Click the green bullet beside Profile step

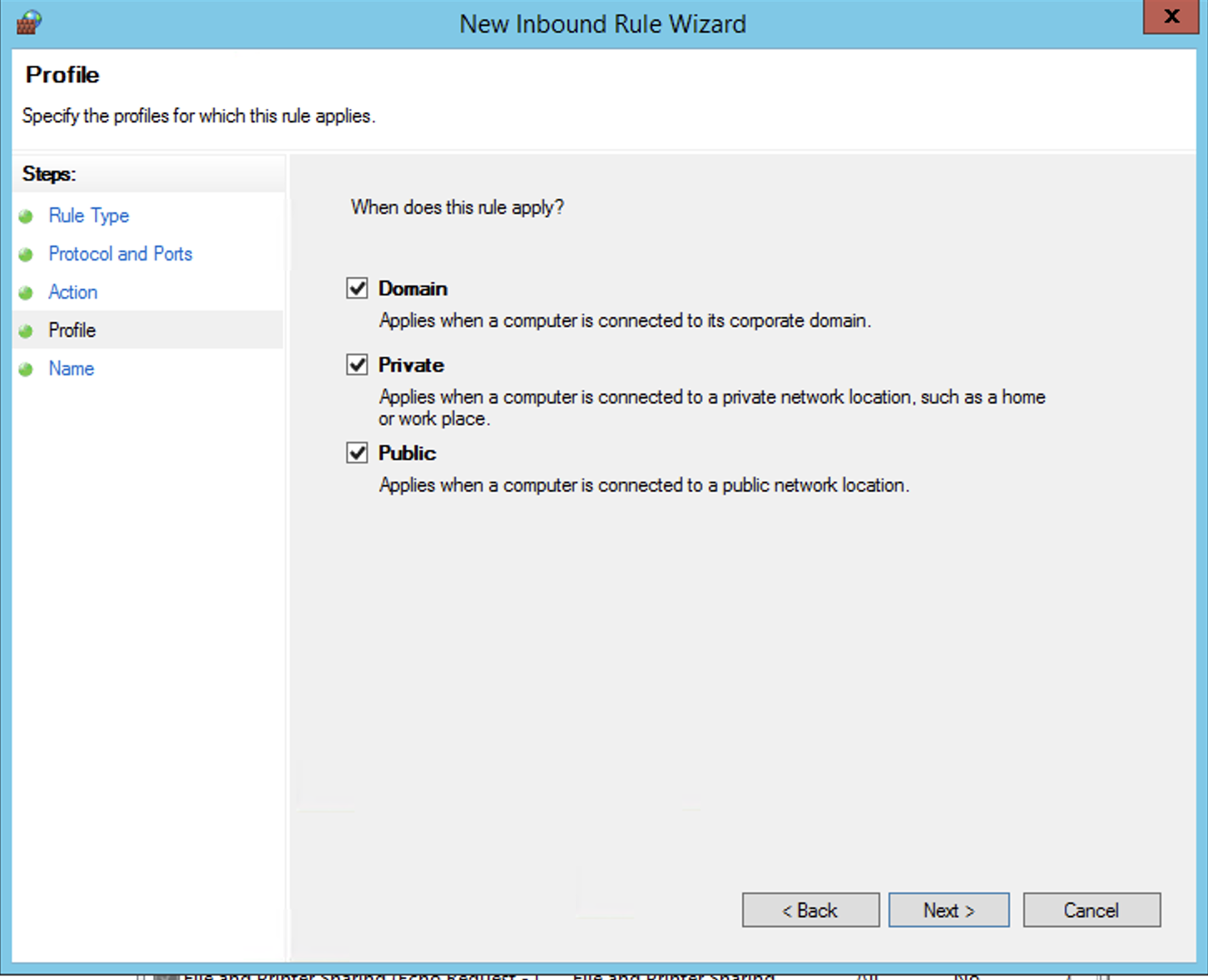pos(26,331)
